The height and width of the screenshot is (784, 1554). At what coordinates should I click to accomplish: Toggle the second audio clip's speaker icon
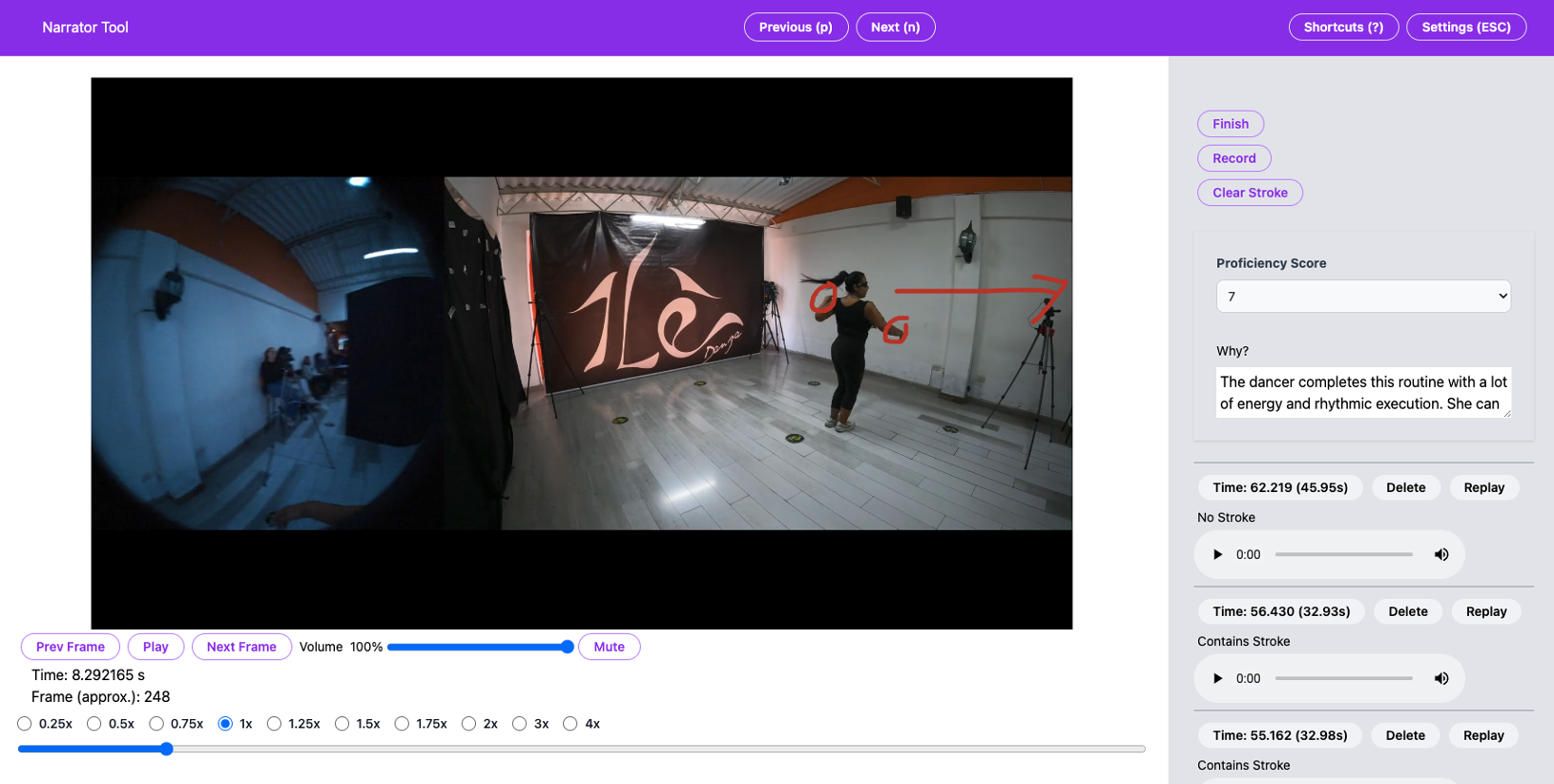(1440, 678)
